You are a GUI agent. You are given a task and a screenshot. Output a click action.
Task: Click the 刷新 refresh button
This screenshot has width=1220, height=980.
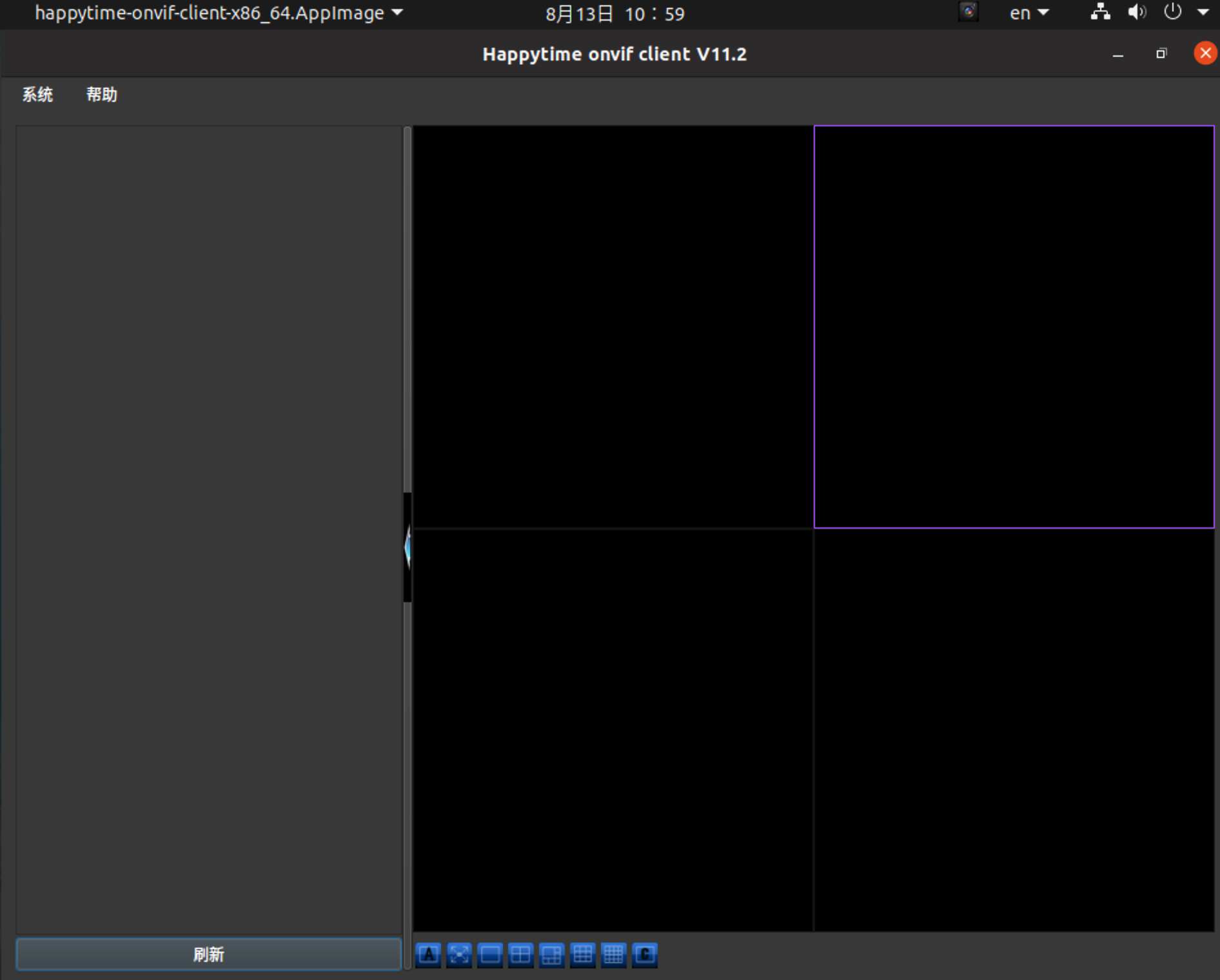pyautogui.click(x=208, y=954)
